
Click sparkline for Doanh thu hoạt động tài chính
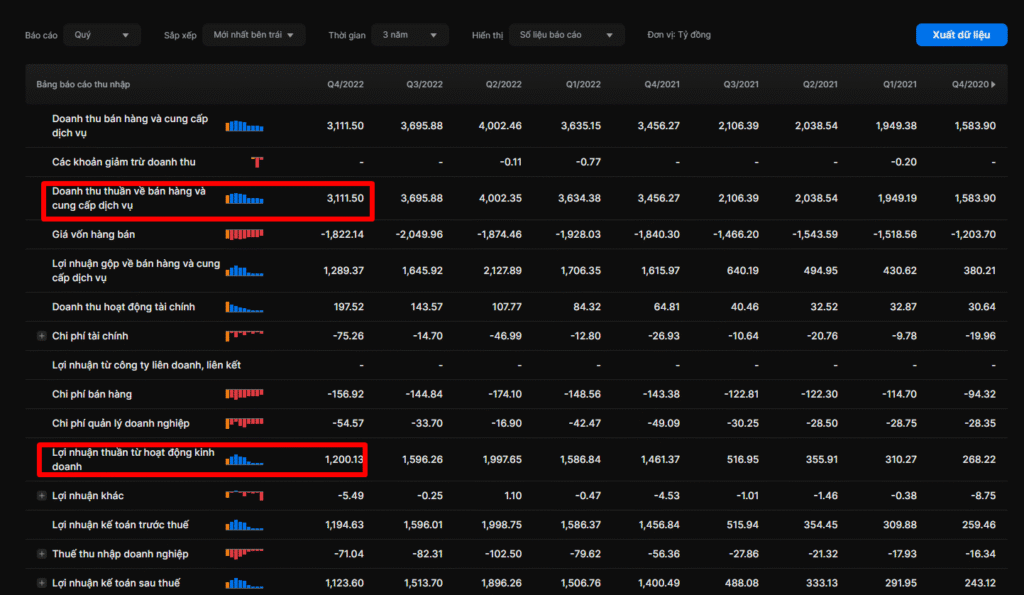[244, 307]
